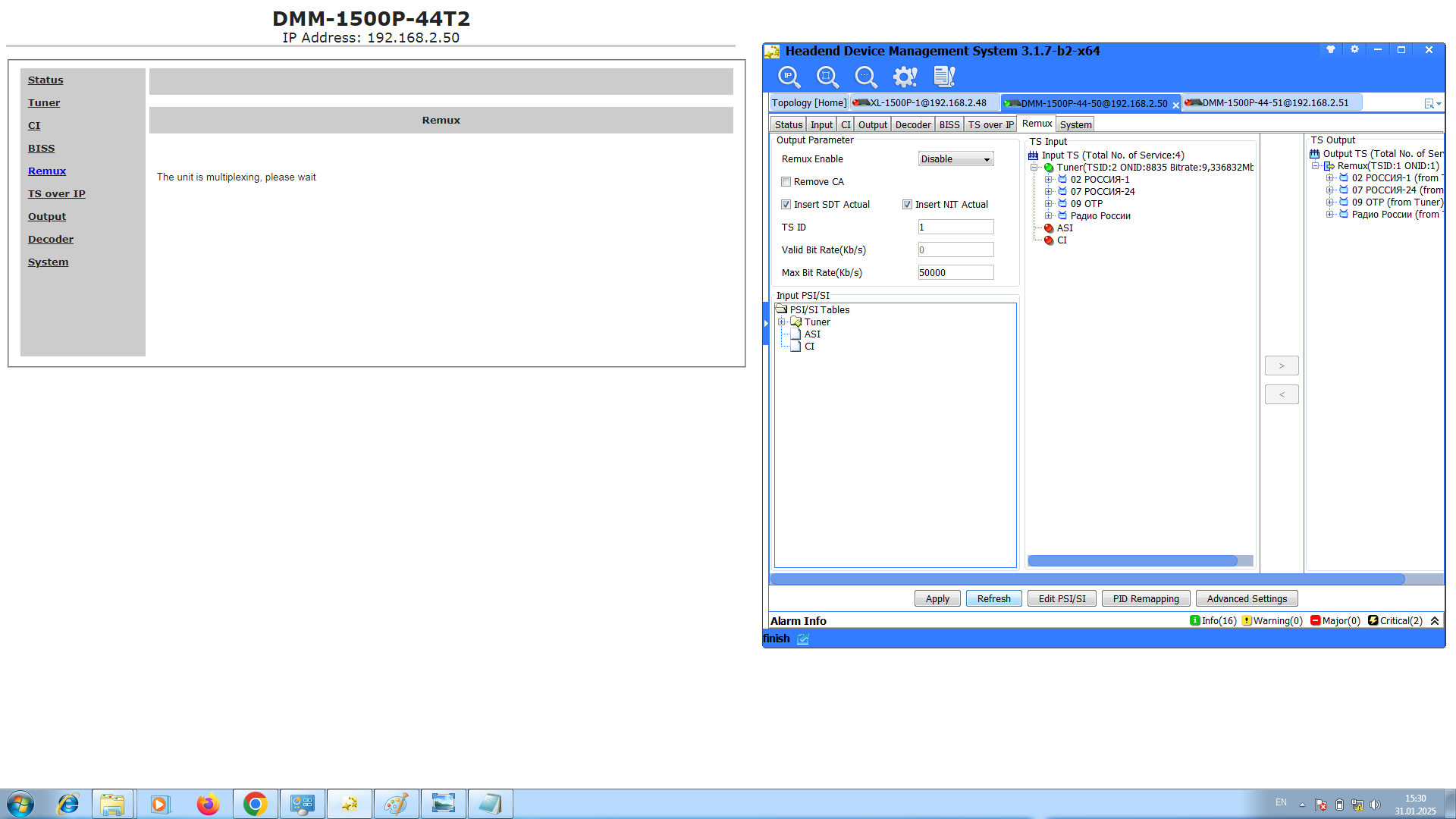Click the IP search magnifier icon
The height and width of the screenshot is (819, 1456).
coord(789,77)
